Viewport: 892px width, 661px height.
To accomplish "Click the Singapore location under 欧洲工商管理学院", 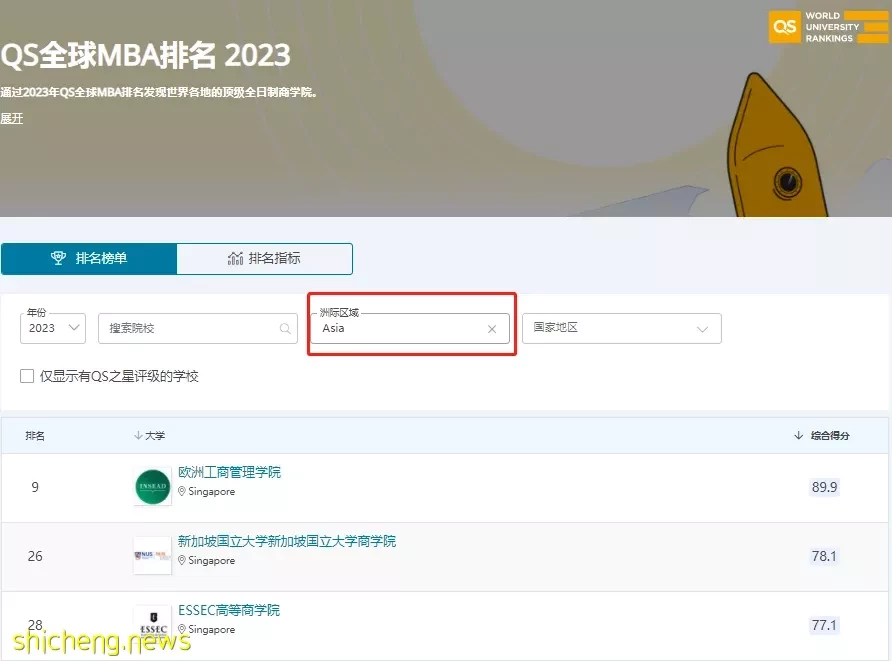I will (207, 491).
